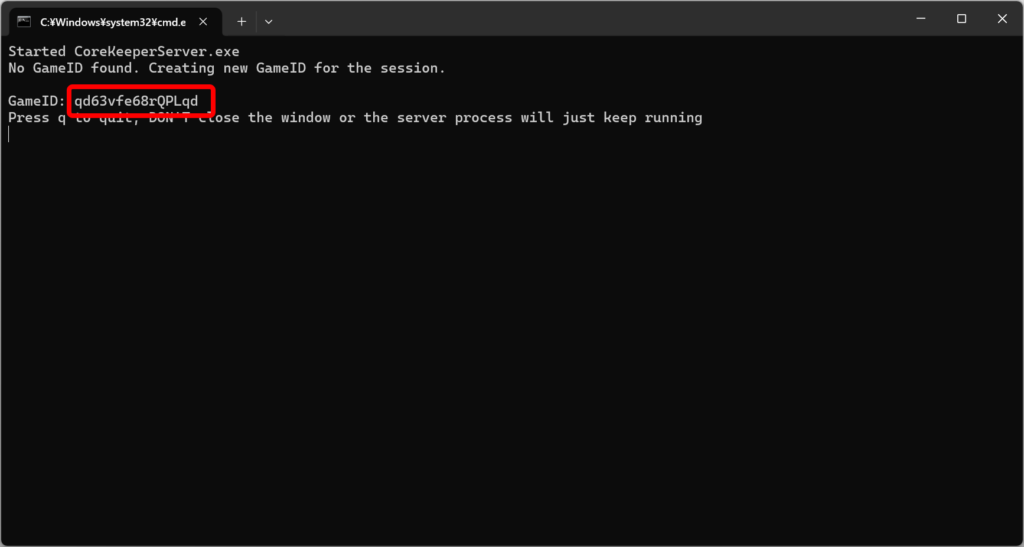
Task: Click the blinking text cursor line
Action: [9, 134]
